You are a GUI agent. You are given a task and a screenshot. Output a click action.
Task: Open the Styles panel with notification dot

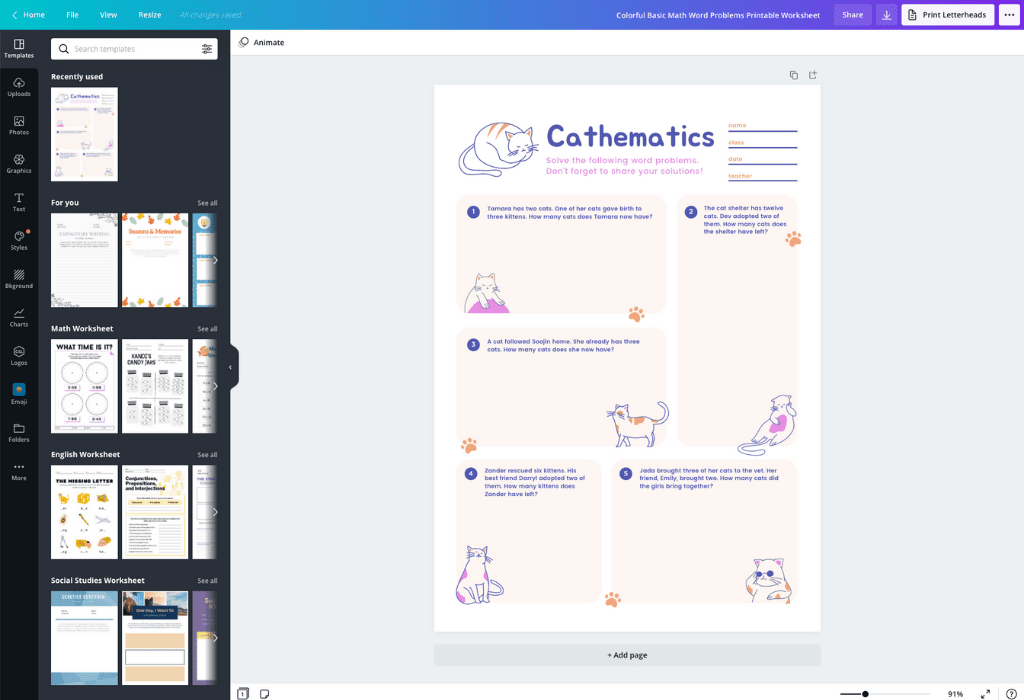(x=19, y=239)
